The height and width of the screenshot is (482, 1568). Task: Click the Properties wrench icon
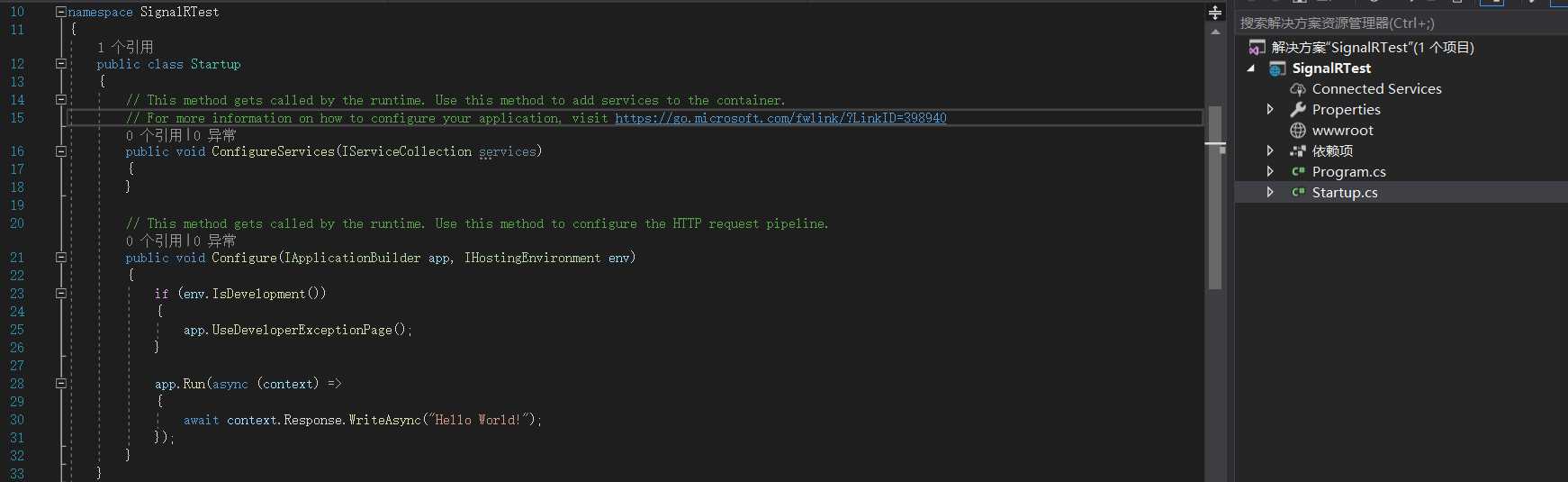pos(1298,110)
